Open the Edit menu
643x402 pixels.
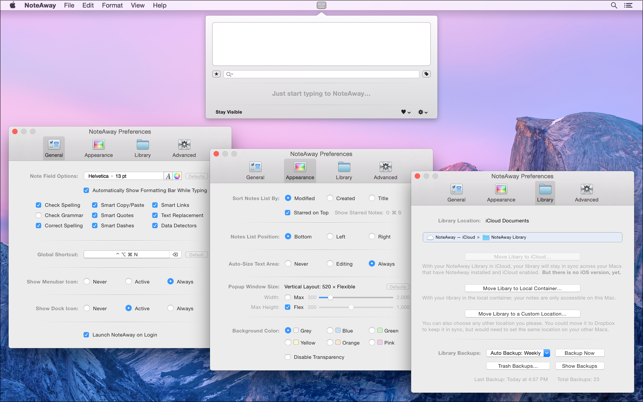(88, 5)
